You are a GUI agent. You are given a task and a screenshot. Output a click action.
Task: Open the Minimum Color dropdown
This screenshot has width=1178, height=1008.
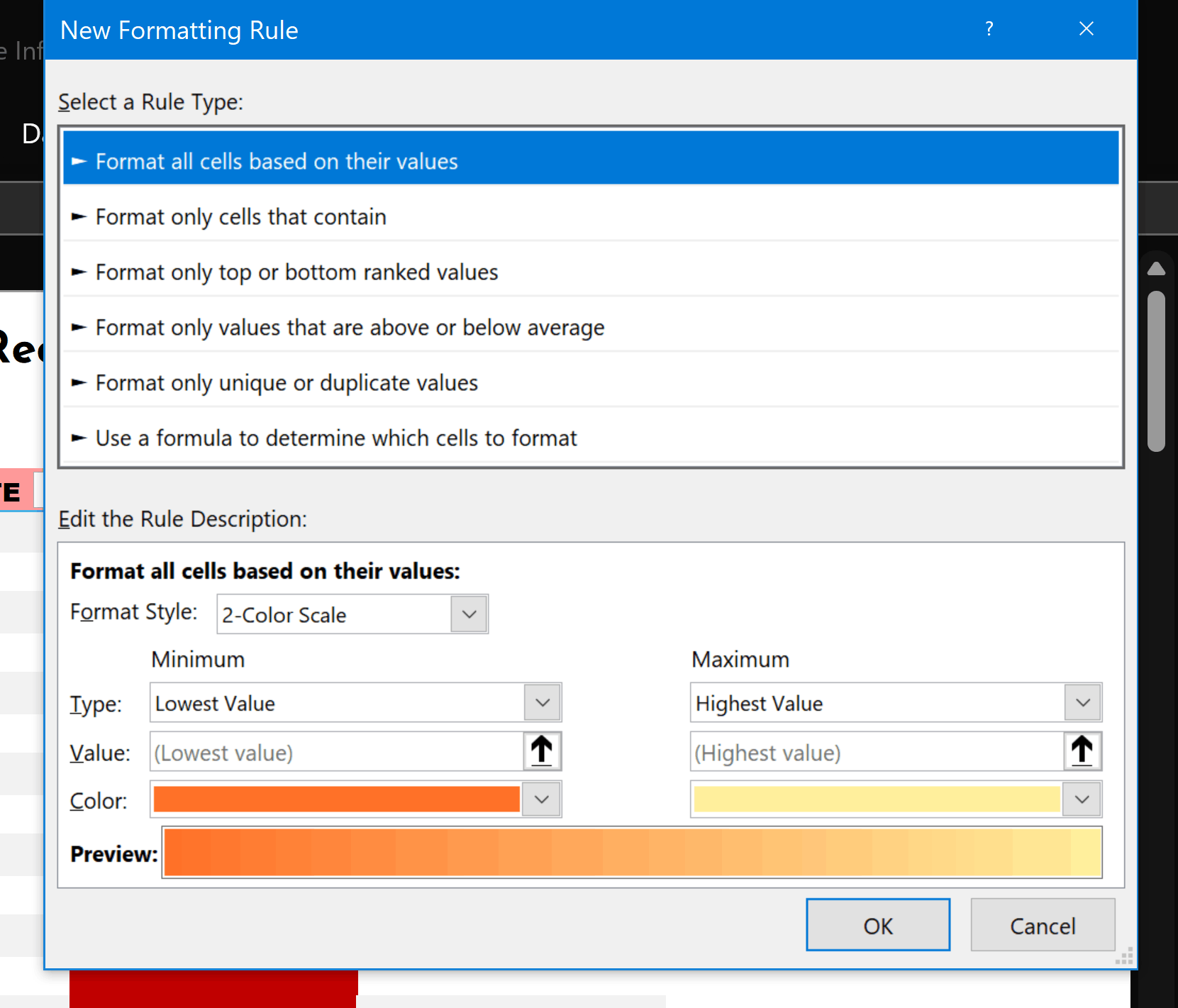(x=542, y=799)
